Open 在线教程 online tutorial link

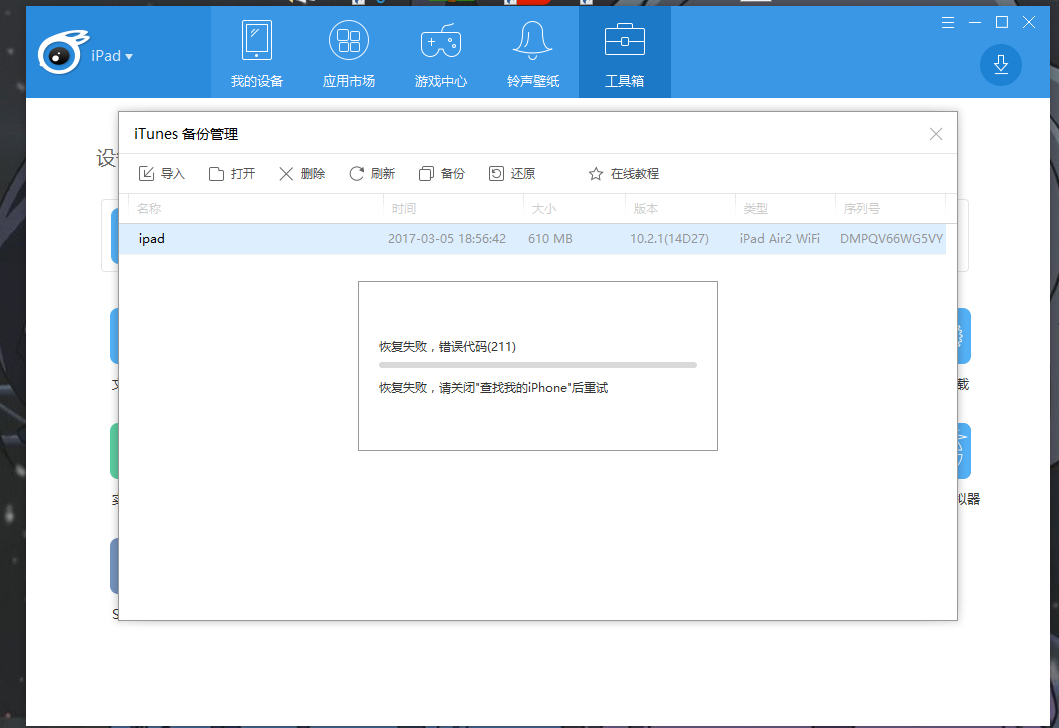pos(624,174)
